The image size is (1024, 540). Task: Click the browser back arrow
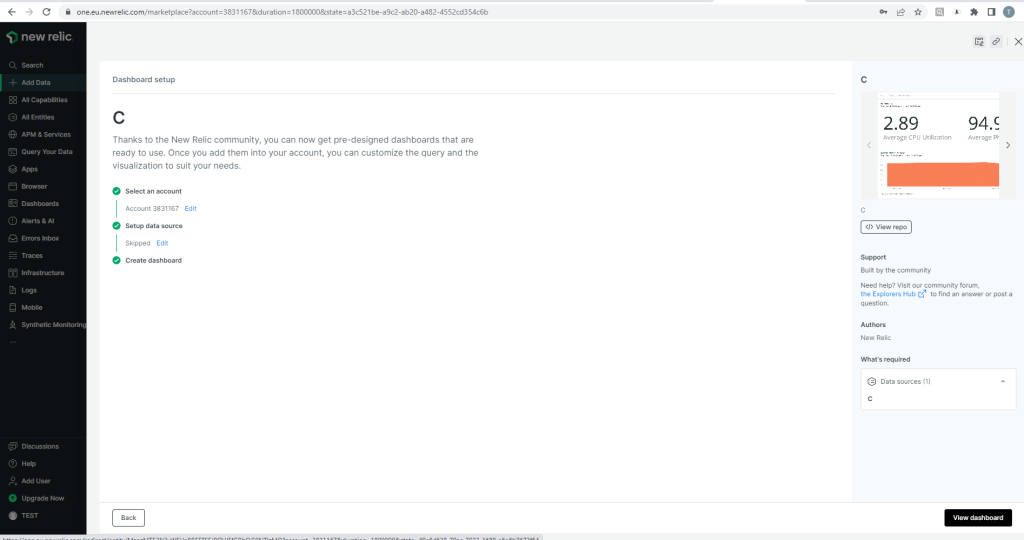click(x=12, y=12)
